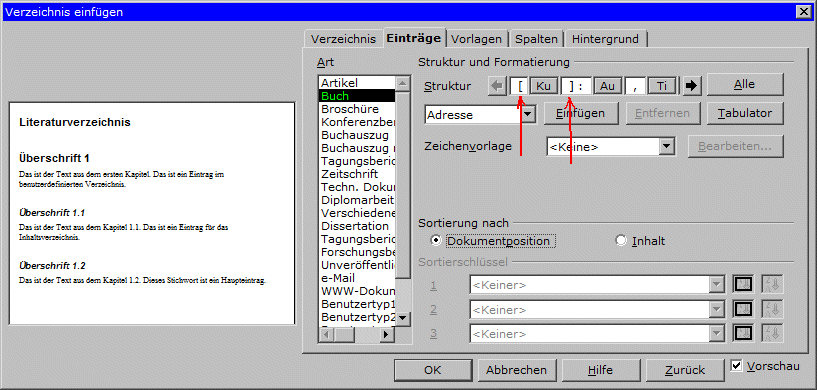This screenshot has height=390, width=817.
Task: Click the Tabulator button
Action: pyautogui.click(x=745, y=113)
